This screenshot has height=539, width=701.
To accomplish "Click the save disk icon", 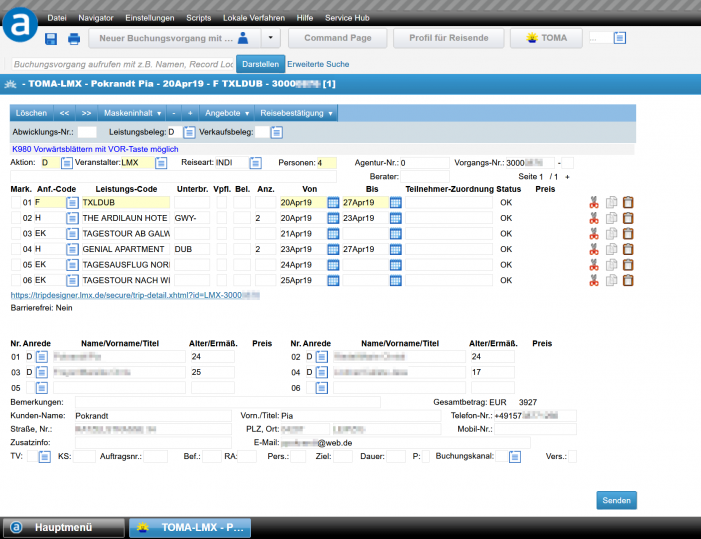I will pos(51,39).
